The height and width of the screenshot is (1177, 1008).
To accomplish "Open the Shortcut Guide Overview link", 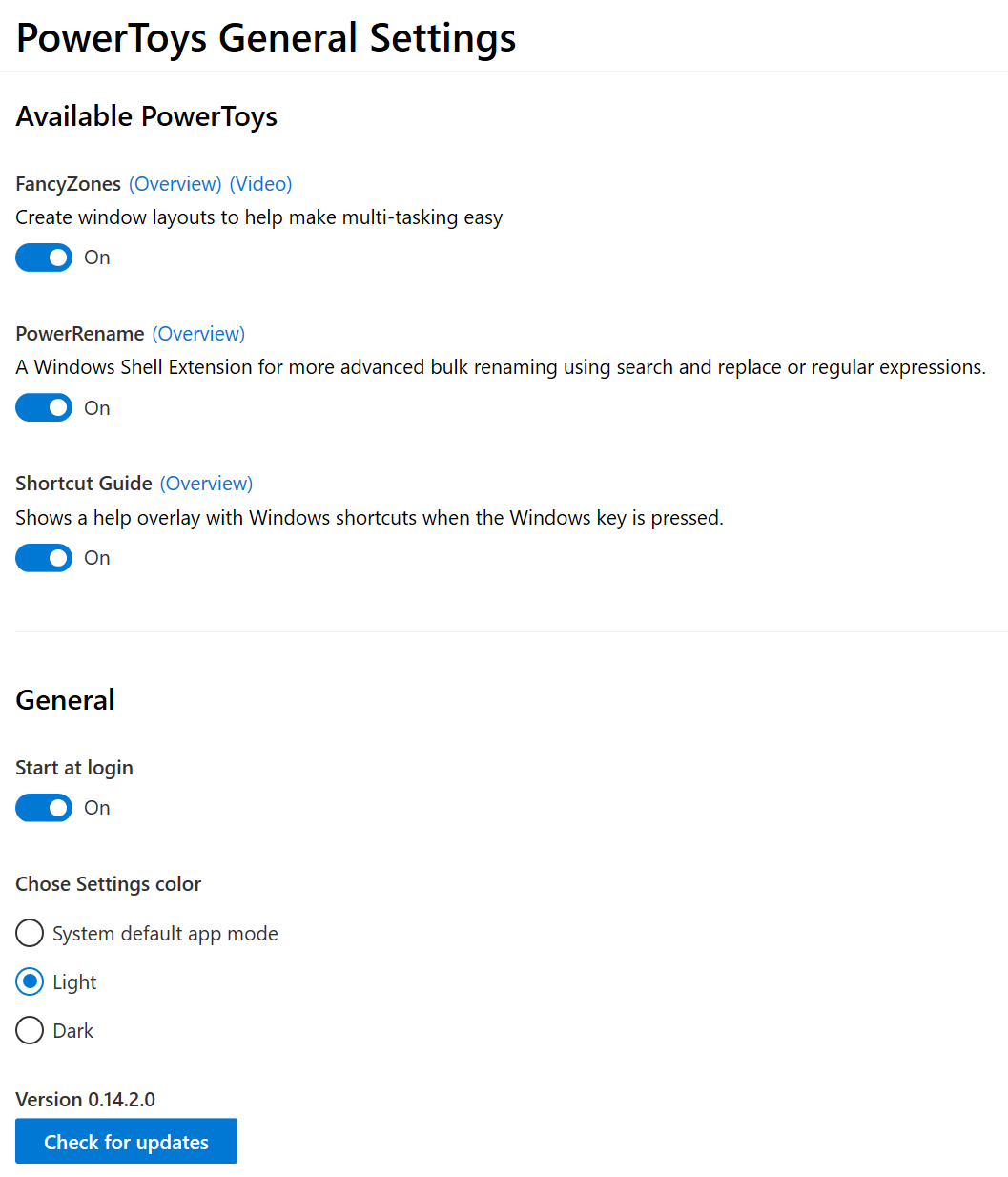I will 206,483.
